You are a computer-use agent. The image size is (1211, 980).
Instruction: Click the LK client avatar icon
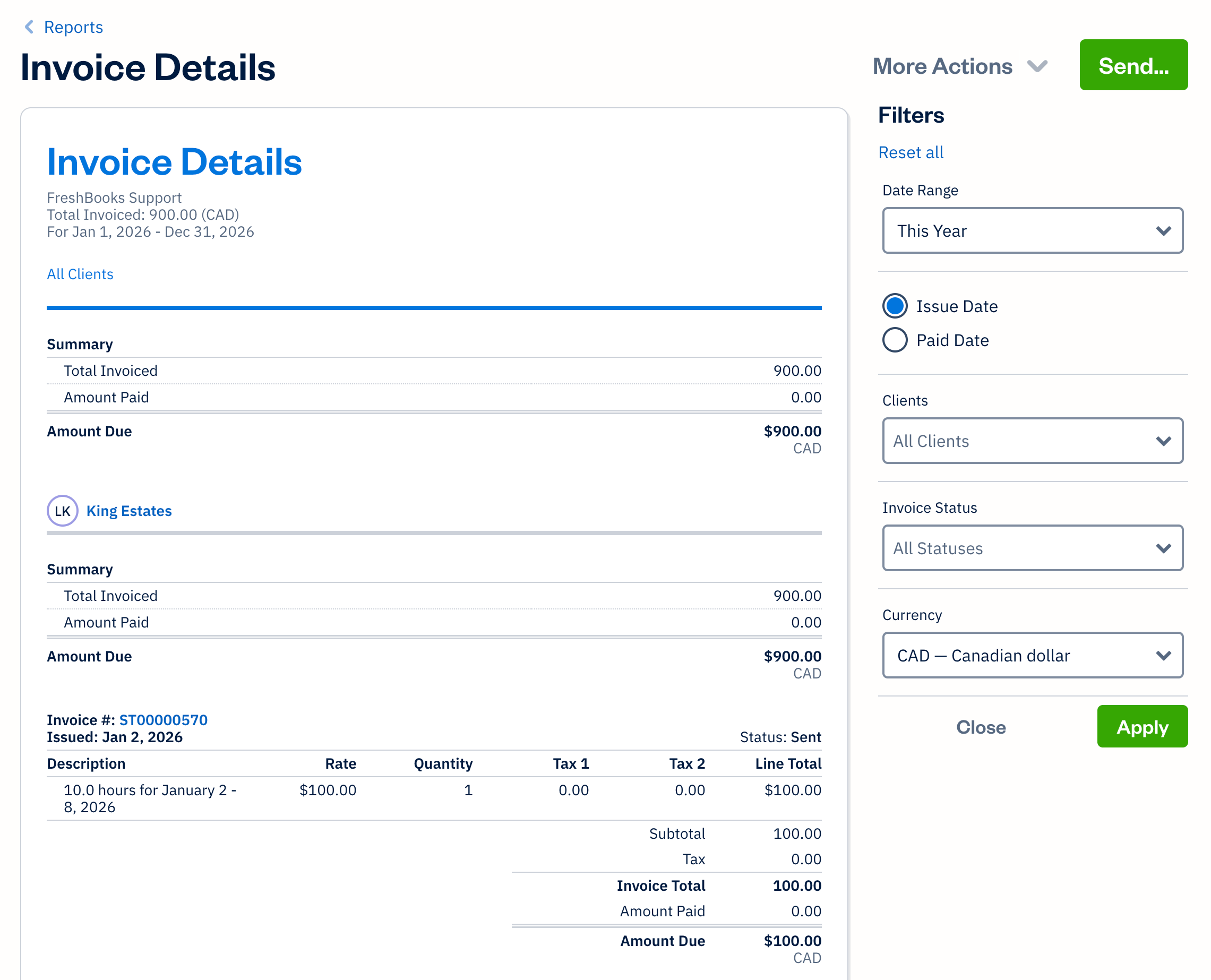(62, 510)
